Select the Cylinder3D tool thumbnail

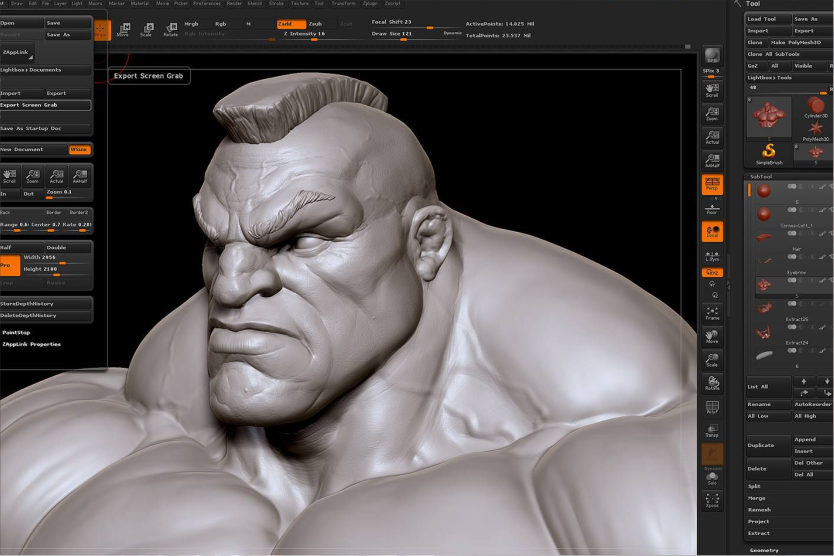click(815, 107)
